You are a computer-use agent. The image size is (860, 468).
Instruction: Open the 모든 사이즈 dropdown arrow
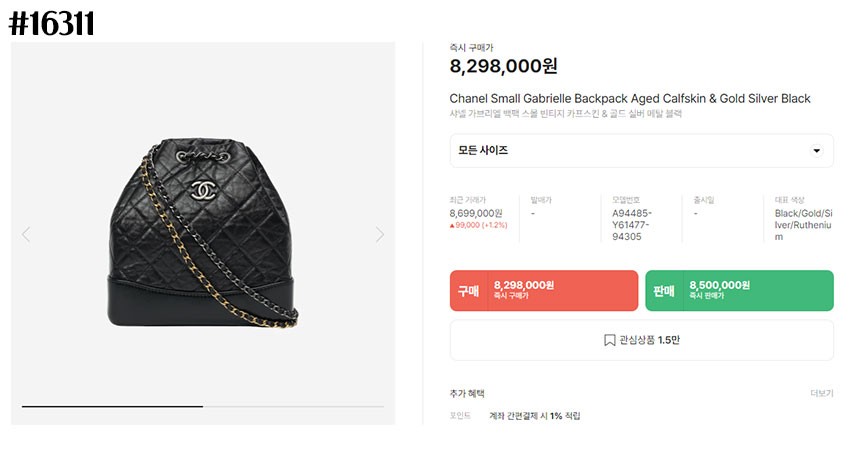817,151
